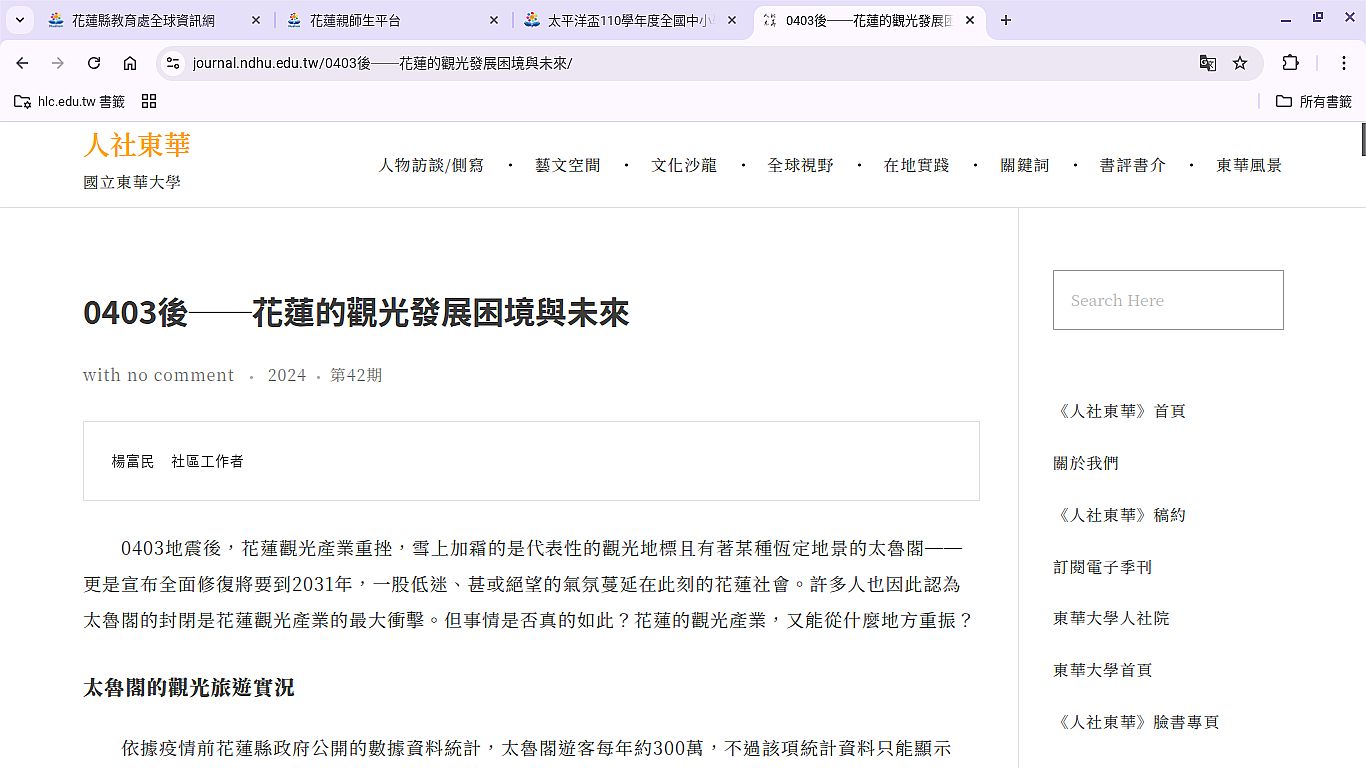Screen dimensions: 1366x768
Task: Expand the tab search dropdown arrow
Action: 19,20
